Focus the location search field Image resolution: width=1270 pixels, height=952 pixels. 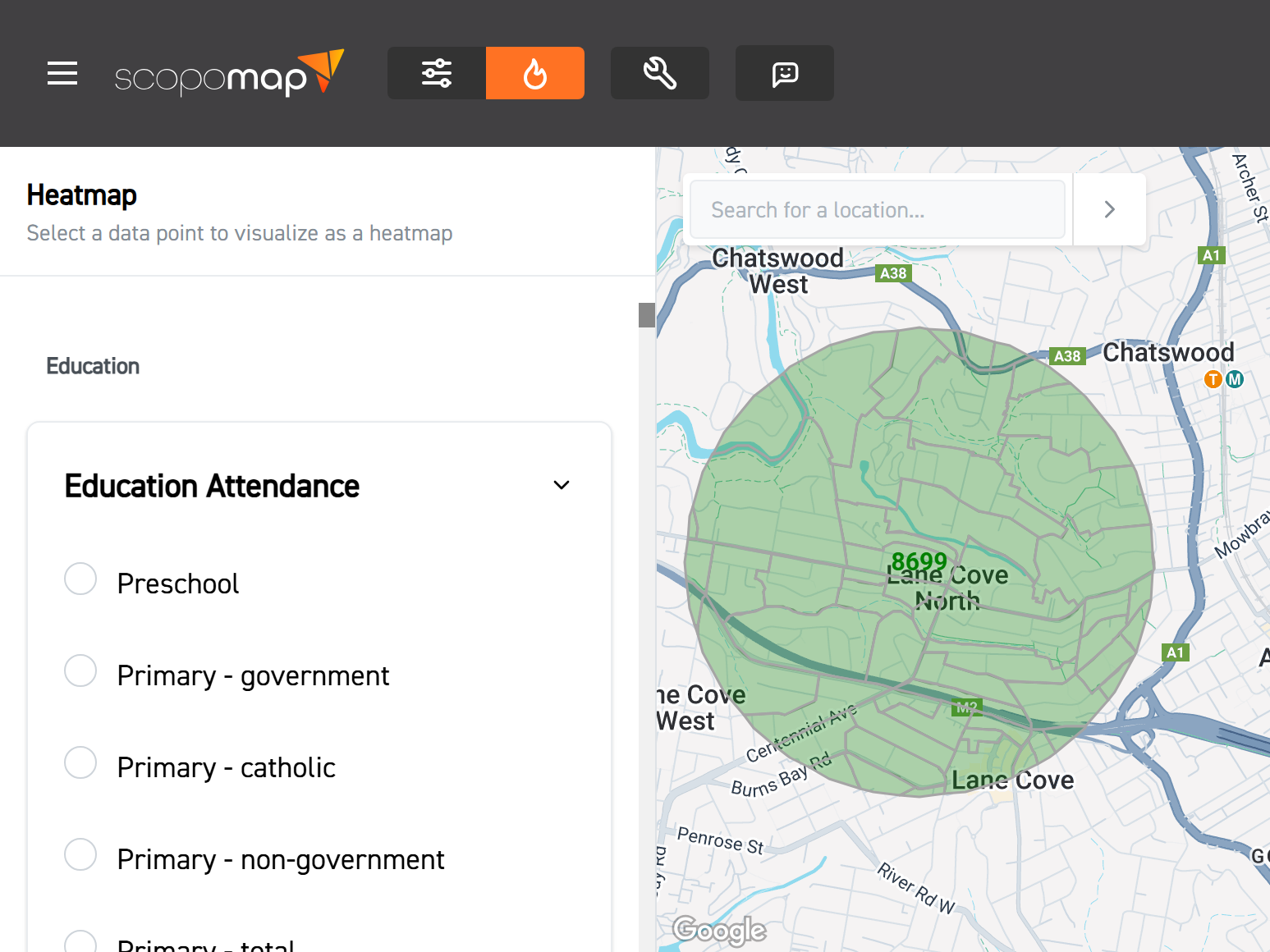(x=877, y=210)
